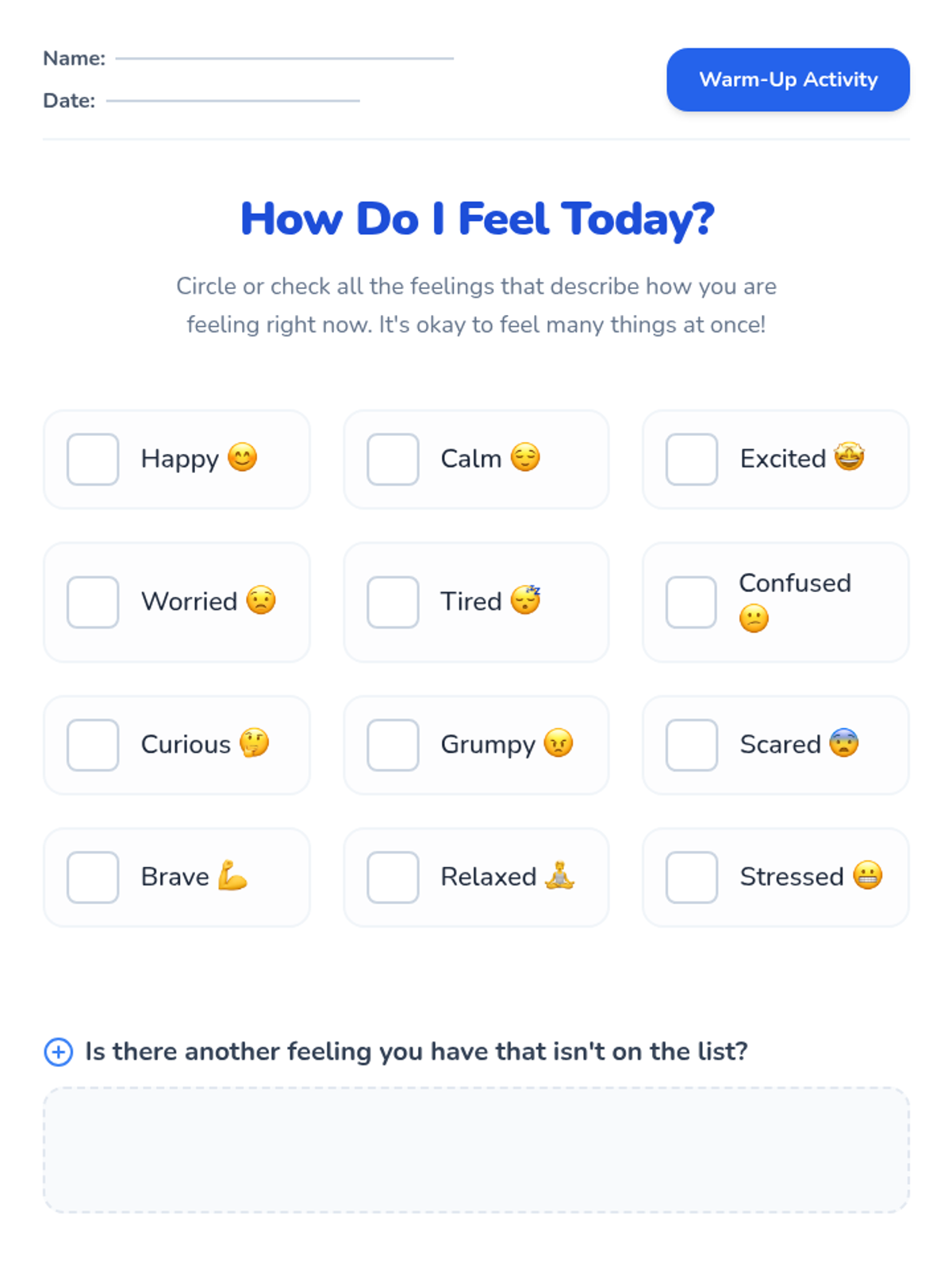Select the Stressed checkbox
Image resolution: width=952 pixels, height=1270 pixels.
coord(692,877)
